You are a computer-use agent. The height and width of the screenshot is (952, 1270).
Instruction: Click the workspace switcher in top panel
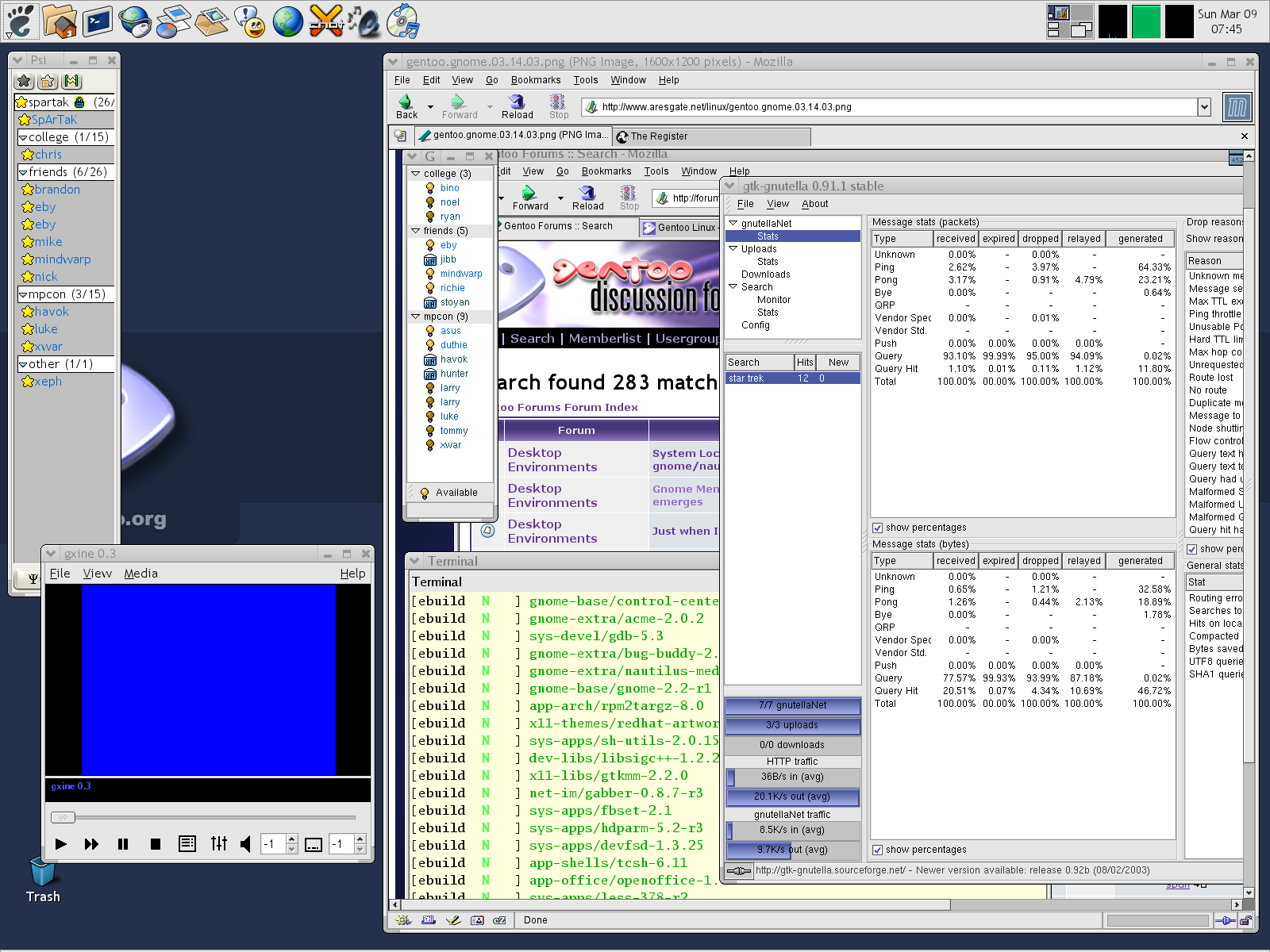click(x=1069, y=21)
